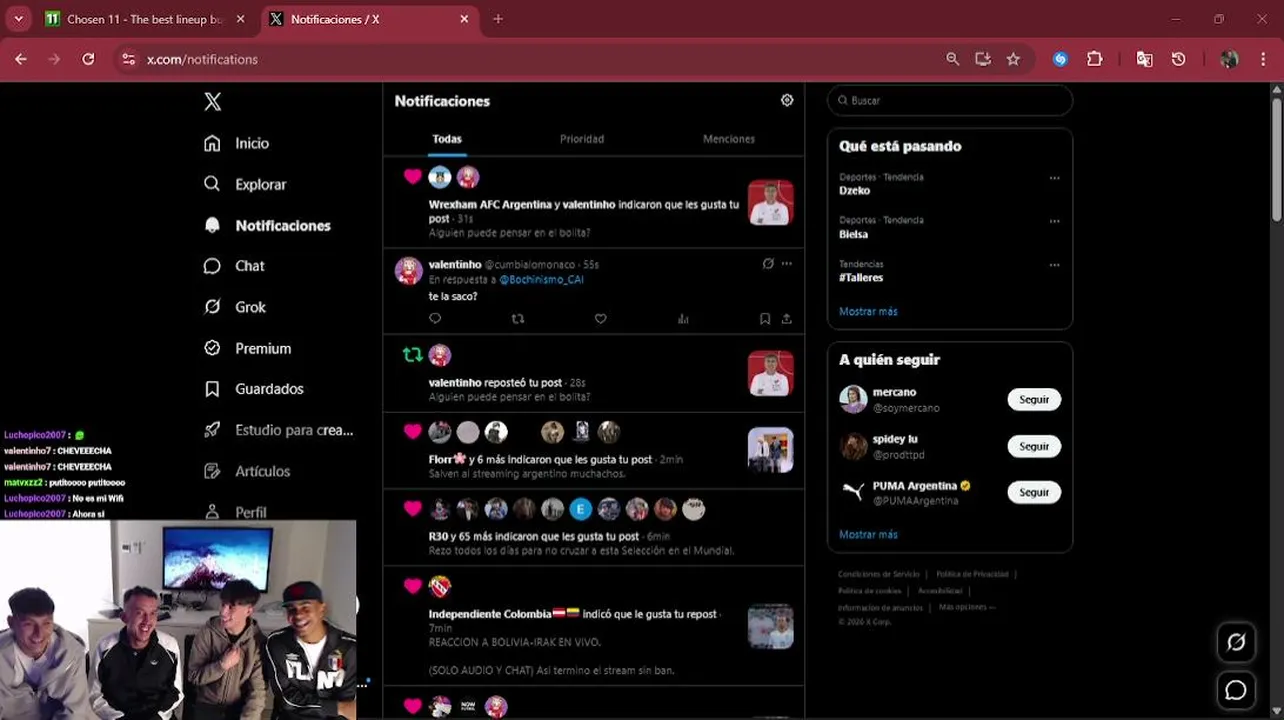Open Artículos in sidebar
The height and width of the screenshot is (720, 1284).
point(247,471)
